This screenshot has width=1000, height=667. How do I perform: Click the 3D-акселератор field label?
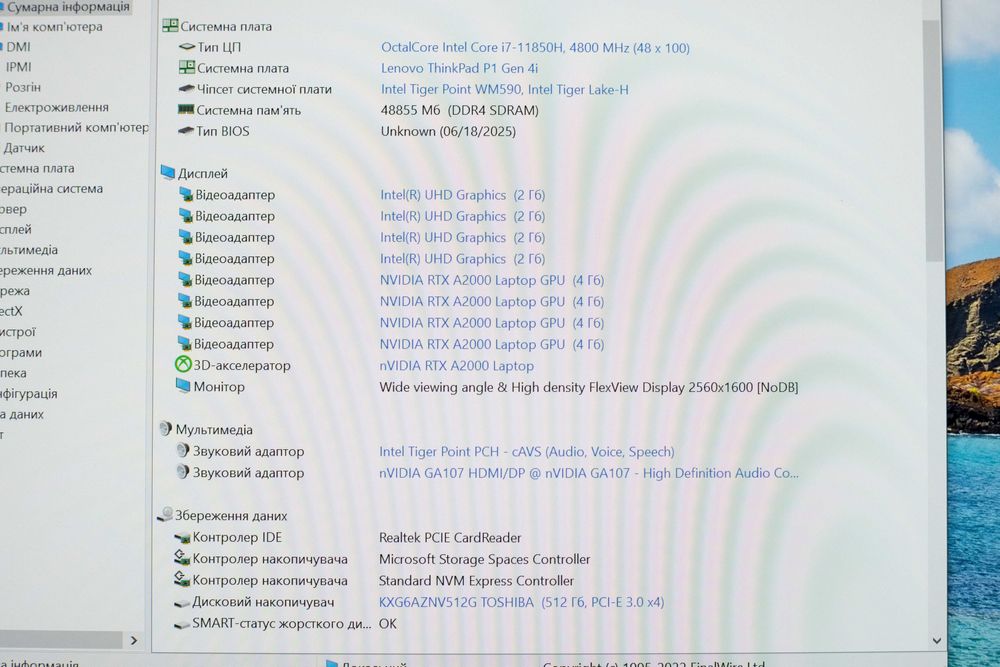[x=242, y=365]
